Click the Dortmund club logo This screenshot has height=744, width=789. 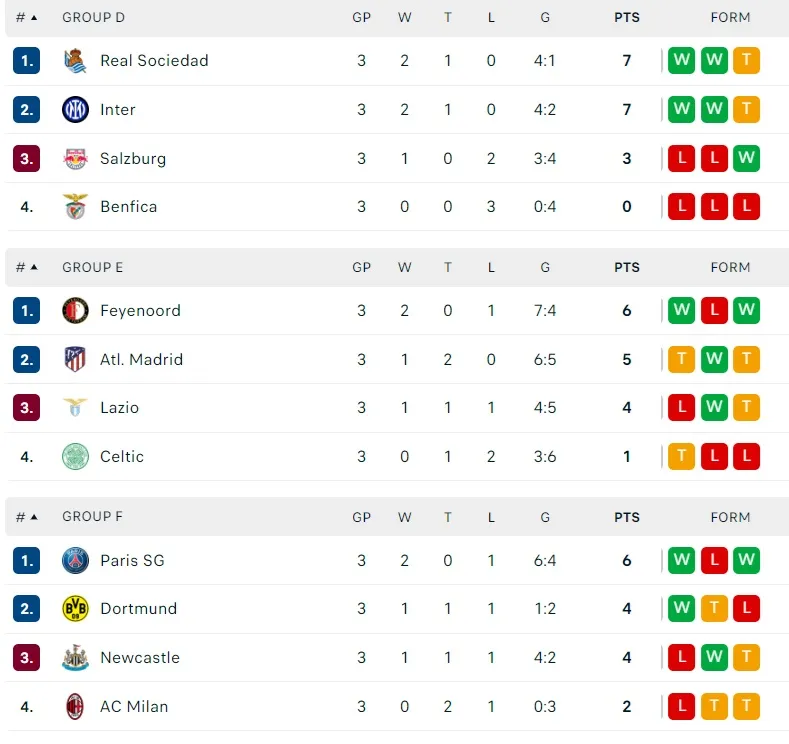pos(75,609)
